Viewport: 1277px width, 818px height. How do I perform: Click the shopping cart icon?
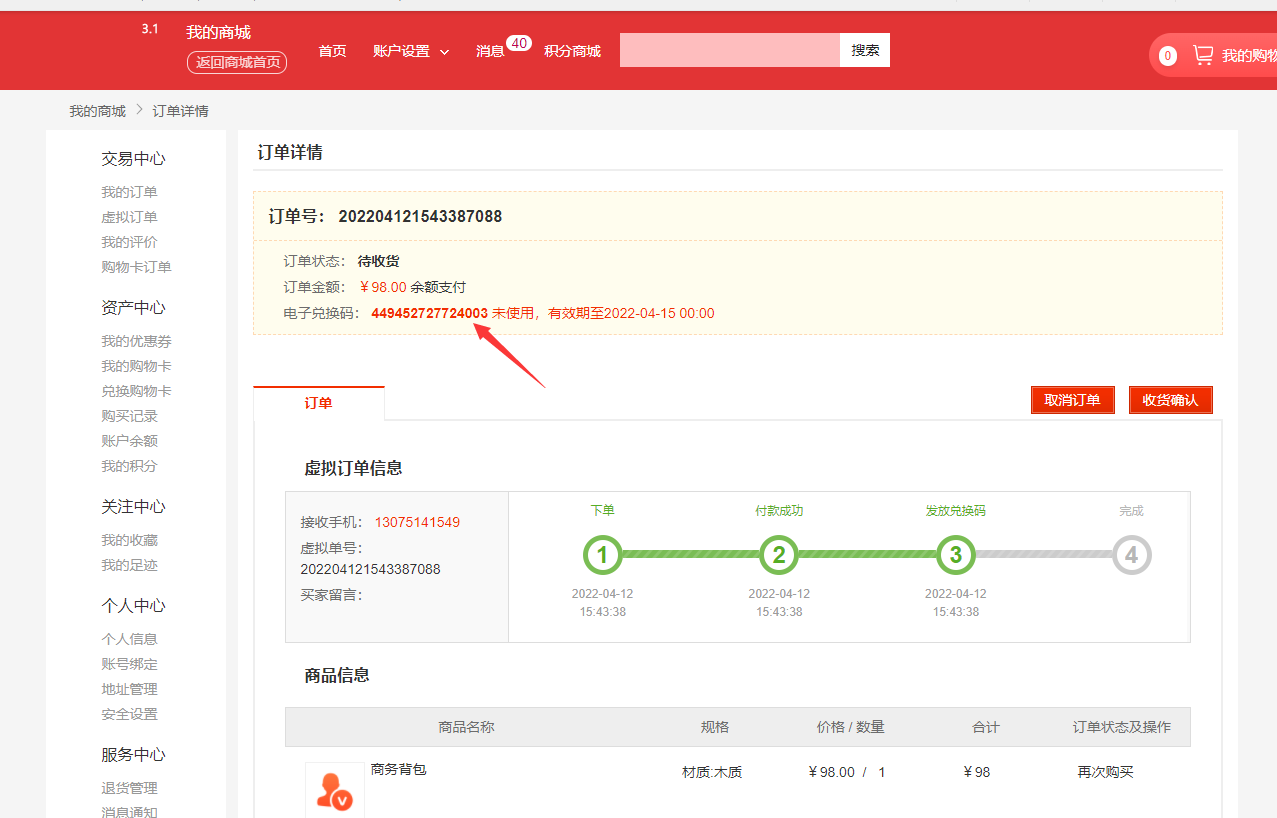click(x=1202, y=56)
